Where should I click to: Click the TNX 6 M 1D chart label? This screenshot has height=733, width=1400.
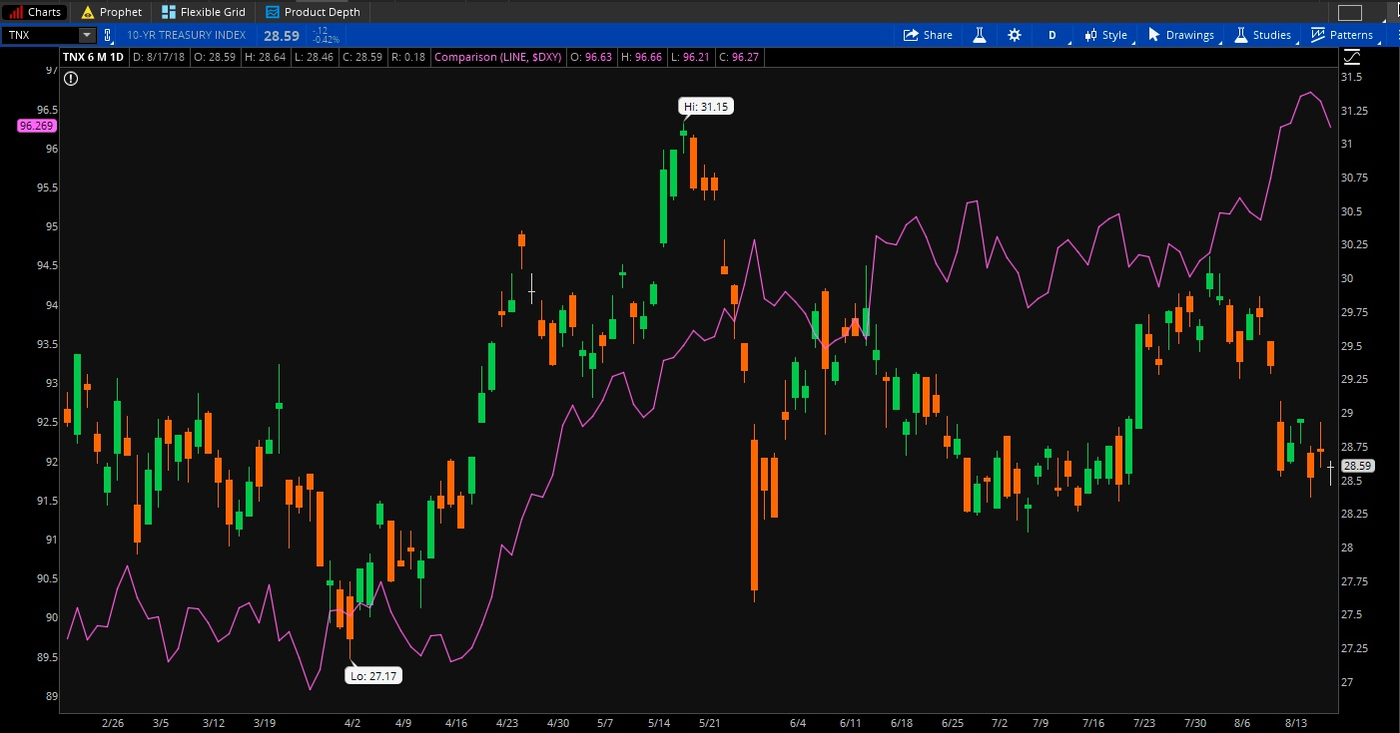click(x=93, y=57)
